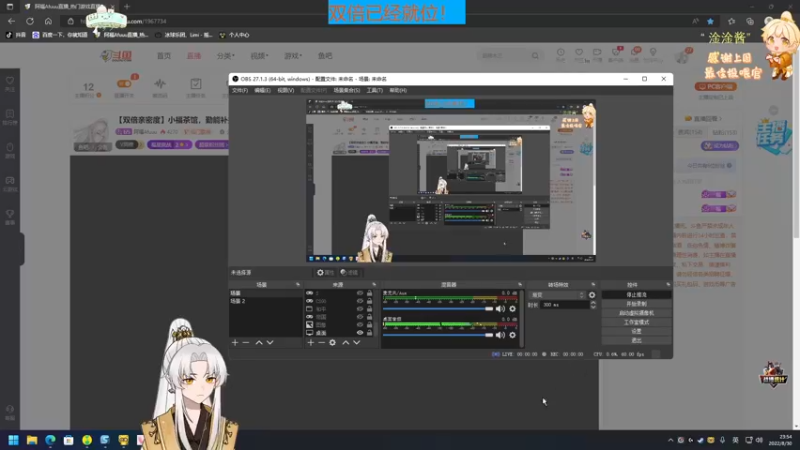Image resolution: width=800 pixels, height=450 pixels.
Task: Move the selected scene down with the Scenes panel arrow
Action: point(270,342)
